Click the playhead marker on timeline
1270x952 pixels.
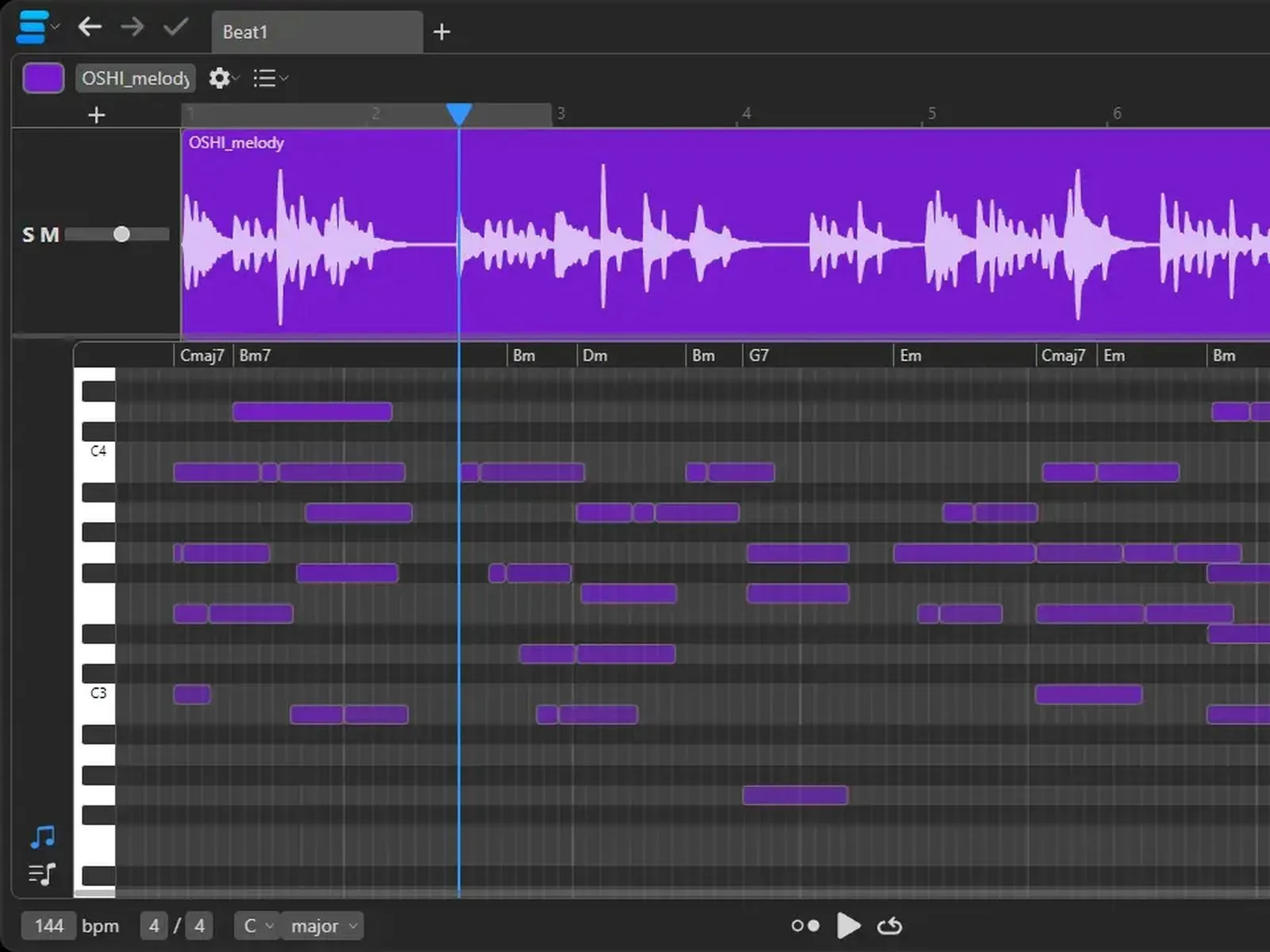pyautogui.click(x=459, y=114)
